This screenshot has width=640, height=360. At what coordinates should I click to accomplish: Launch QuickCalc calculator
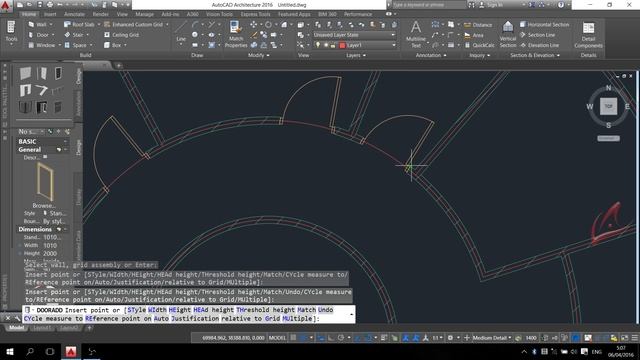click(x=479, y=45)
